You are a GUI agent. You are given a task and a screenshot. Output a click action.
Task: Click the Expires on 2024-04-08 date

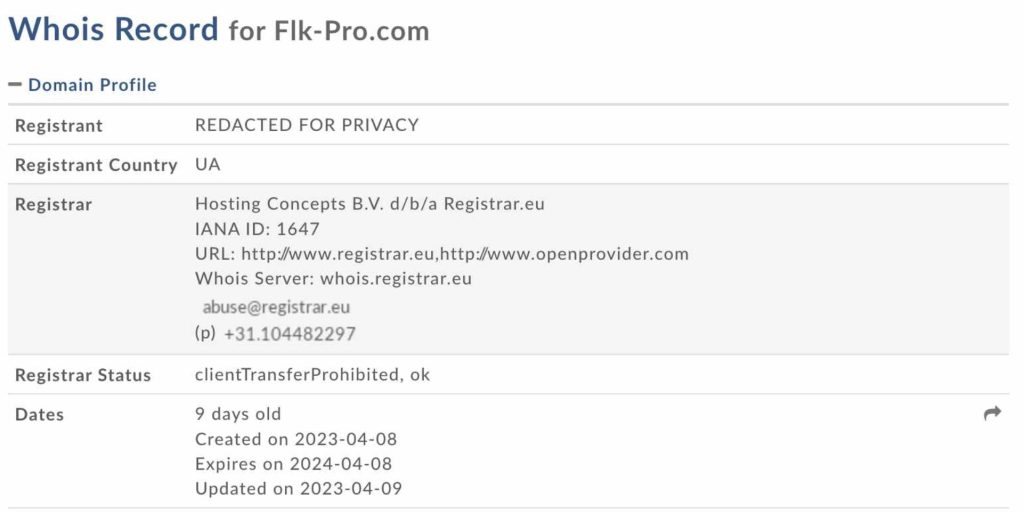(293, 464)
